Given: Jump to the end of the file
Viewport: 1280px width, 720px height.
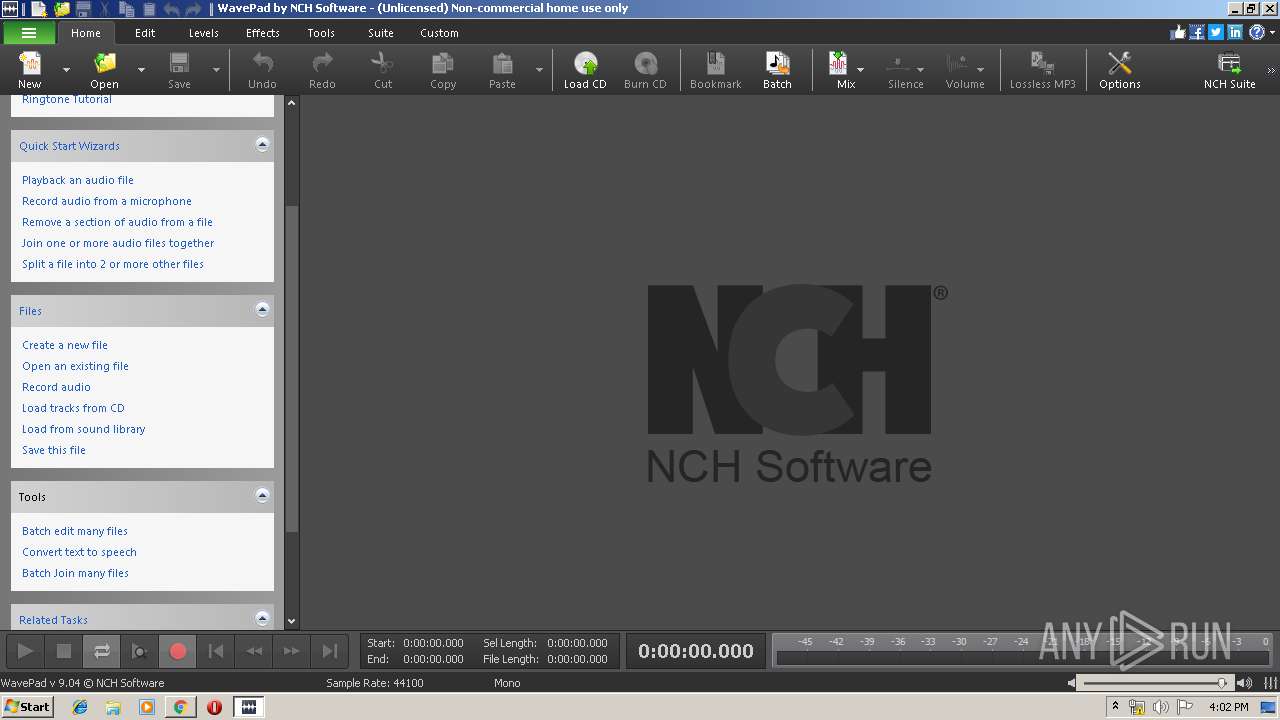Looking at the screenshot, I should coord(329,651).
